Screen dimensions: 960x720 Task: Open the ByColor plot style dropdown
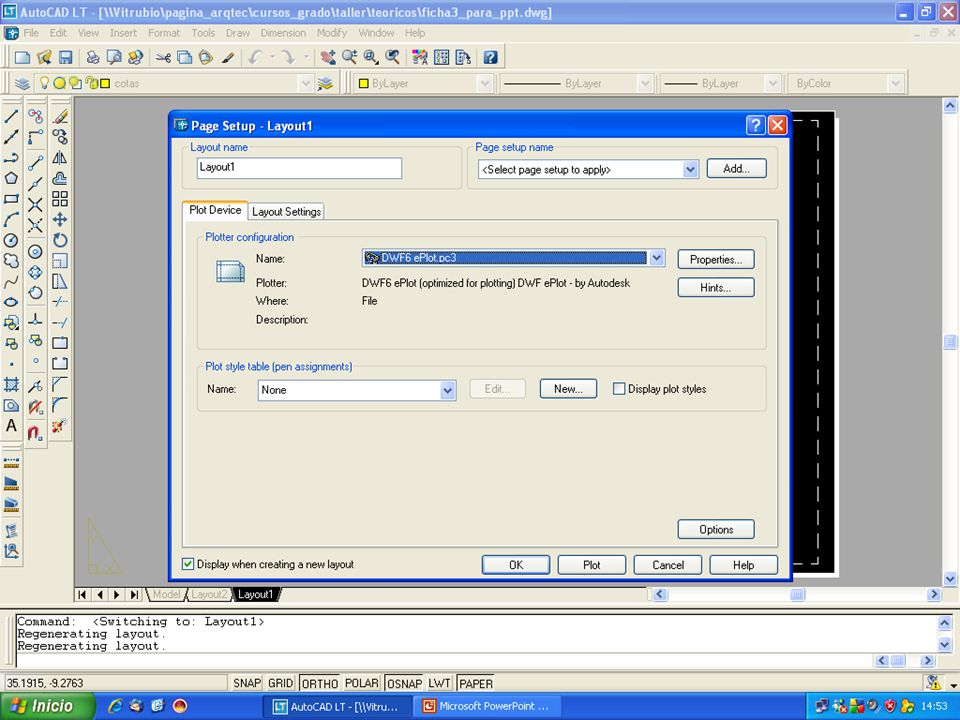pyautogui.click(x=896, y=83)
